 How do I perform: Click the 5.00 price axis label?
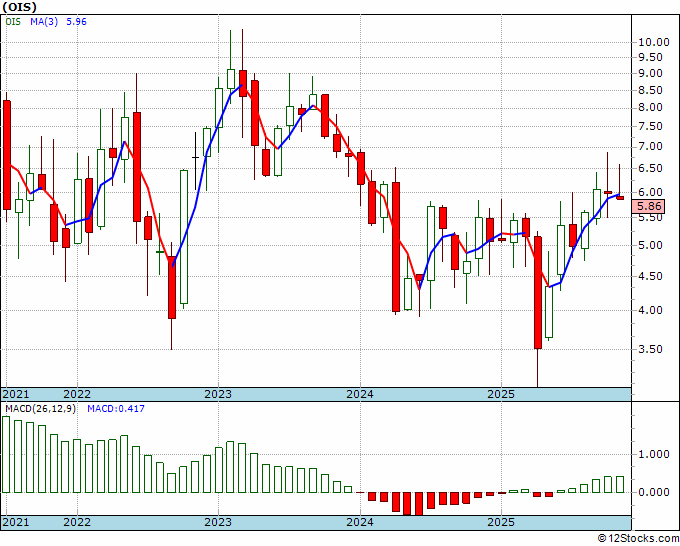coord(650,245)
